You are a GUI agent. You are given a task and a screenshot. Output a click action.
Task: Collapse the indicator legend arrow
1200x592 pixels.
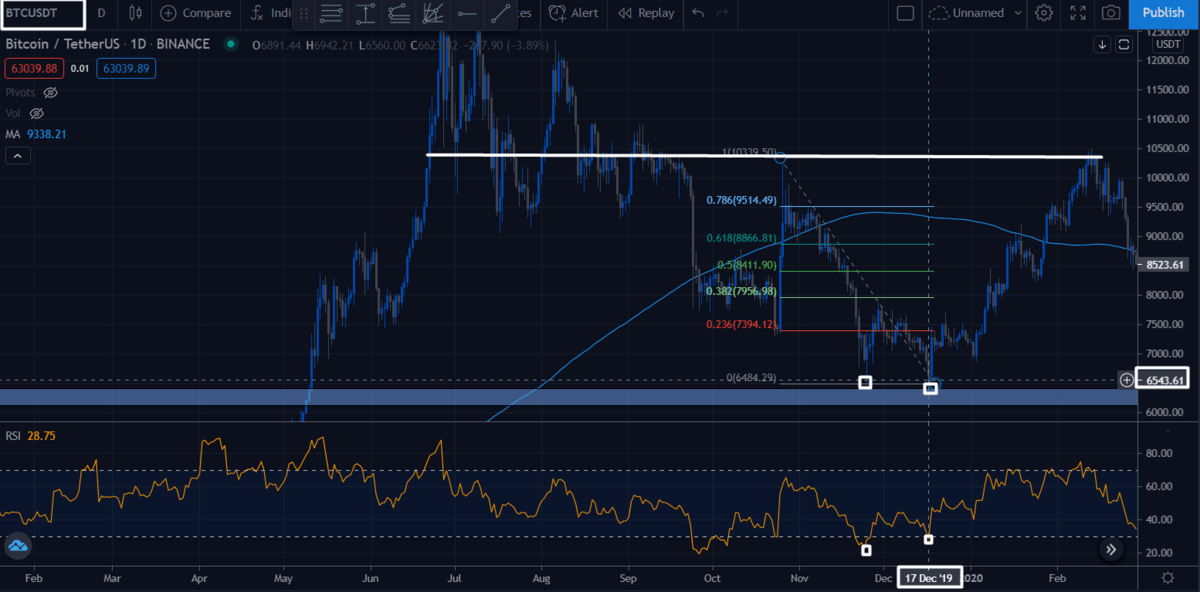[17, 156]
